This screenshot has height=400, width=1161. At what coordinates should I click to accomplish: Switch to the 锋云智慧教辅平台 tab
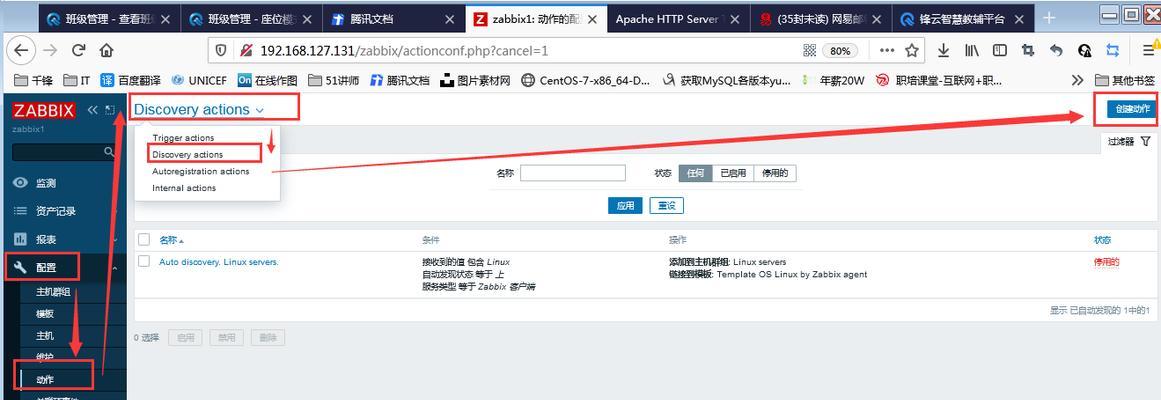(x=963, y=19)
